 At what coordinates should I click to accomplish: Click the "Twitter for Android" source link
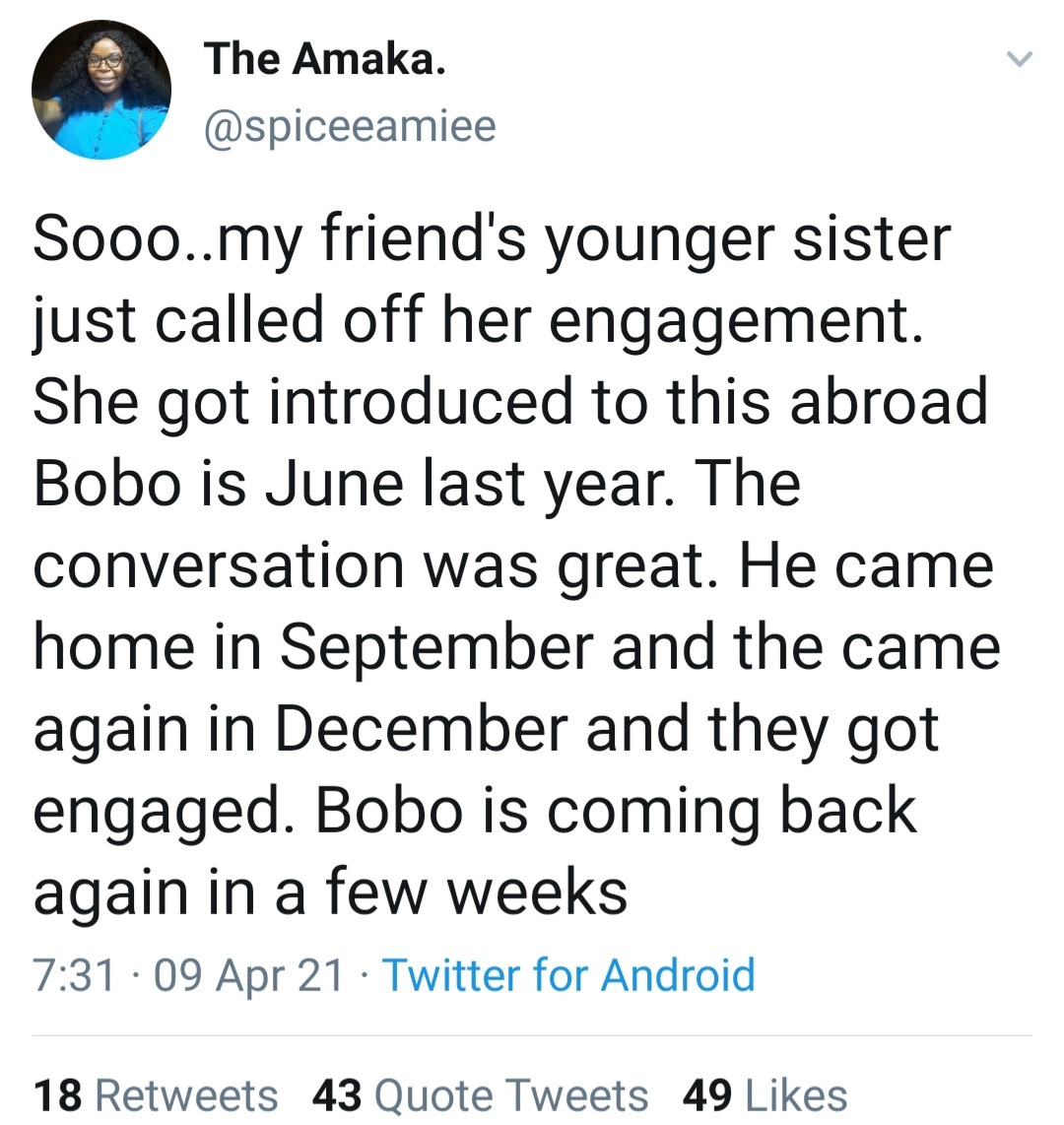tap(568, 975)
